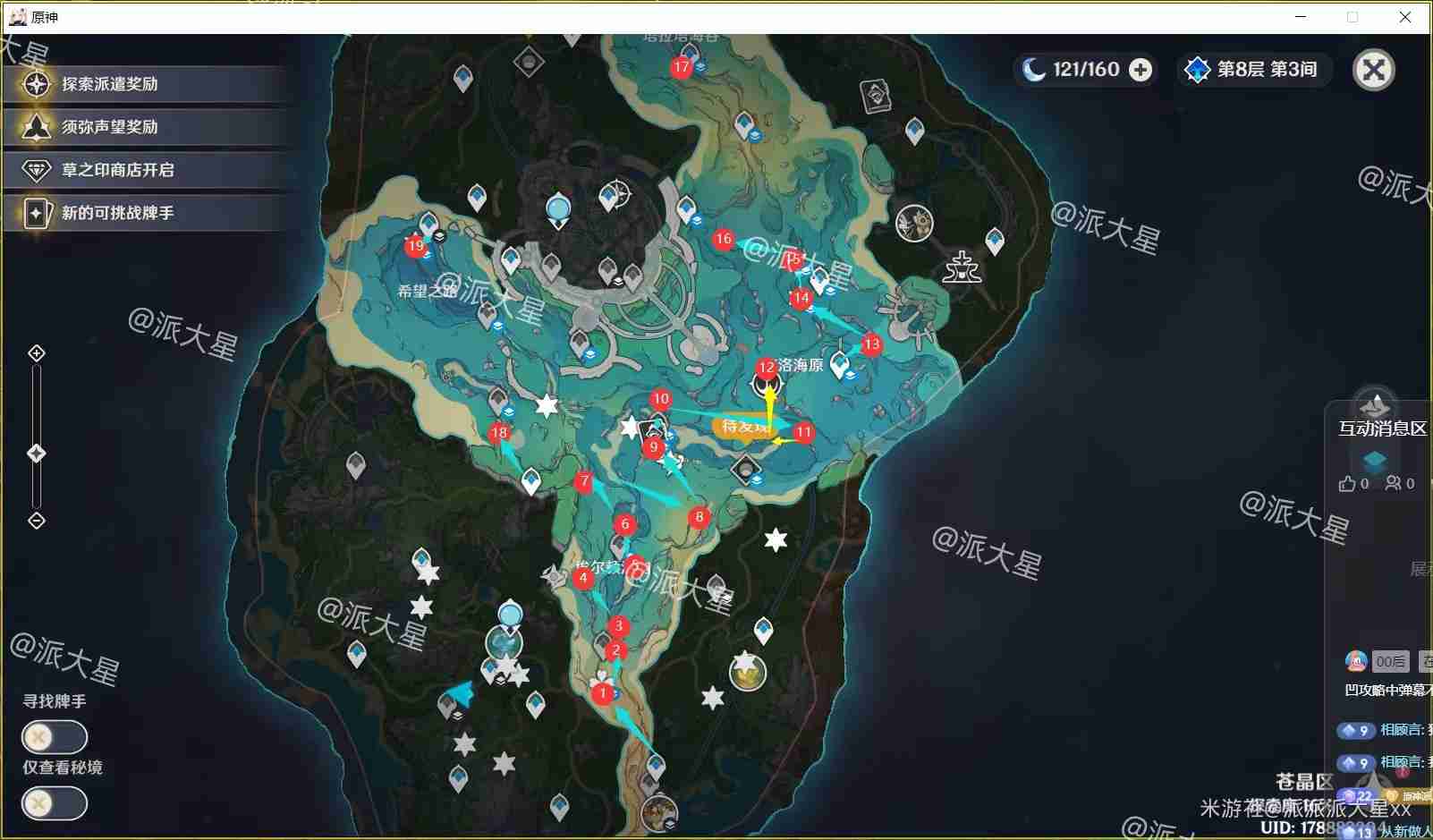Click the teal cube icon under 互动消息区

click(x=1375, y=460)
